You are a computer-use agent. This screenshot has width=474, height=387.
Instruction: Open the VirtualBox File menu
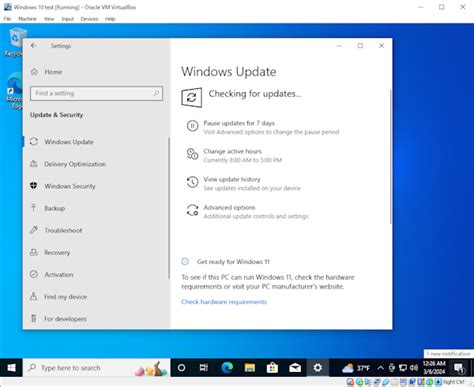[x=7, y=19]
